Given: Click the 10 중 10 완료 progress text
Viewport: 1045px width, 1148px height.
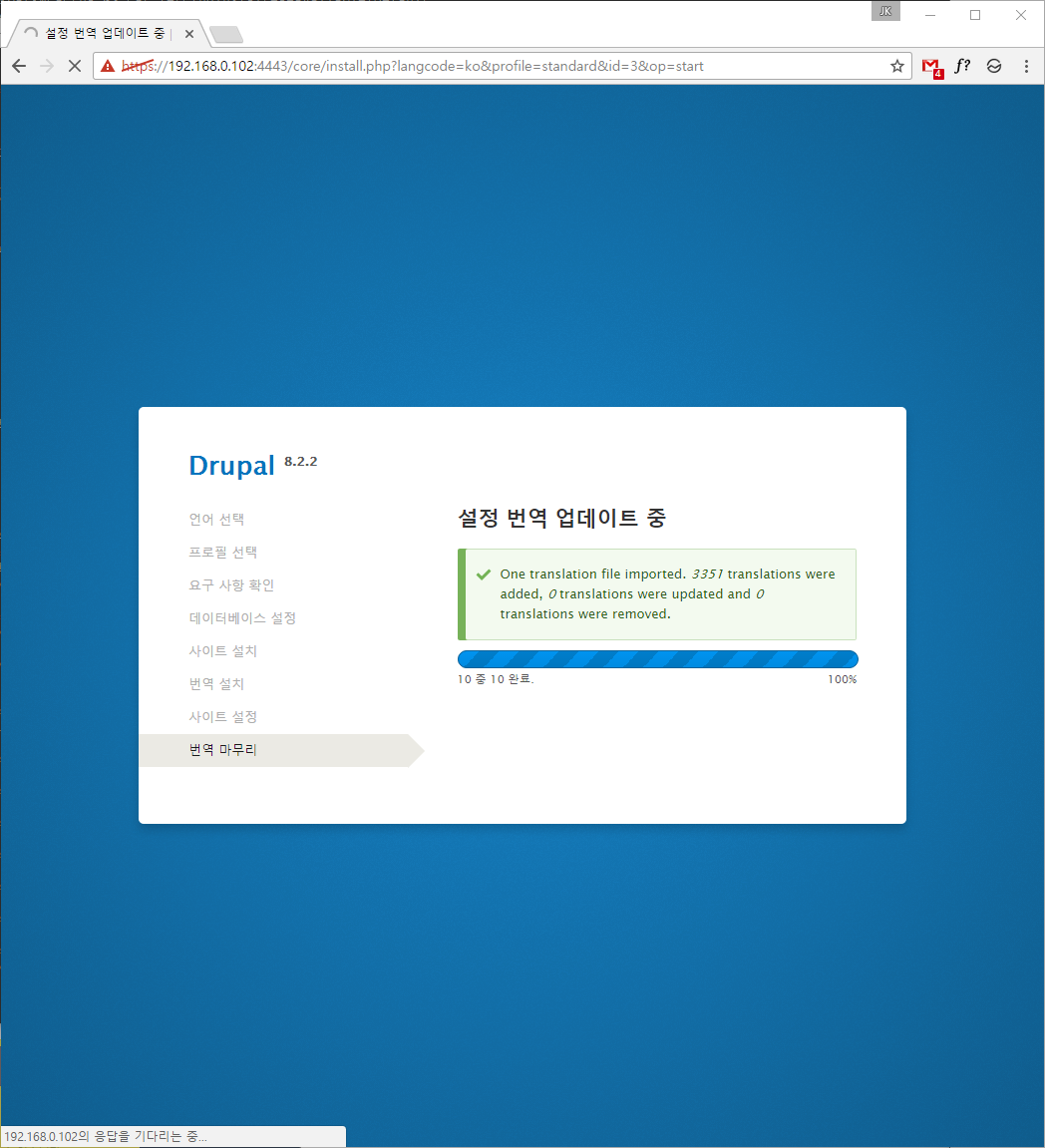Looking at the screenshot, I should click(496, 679).
